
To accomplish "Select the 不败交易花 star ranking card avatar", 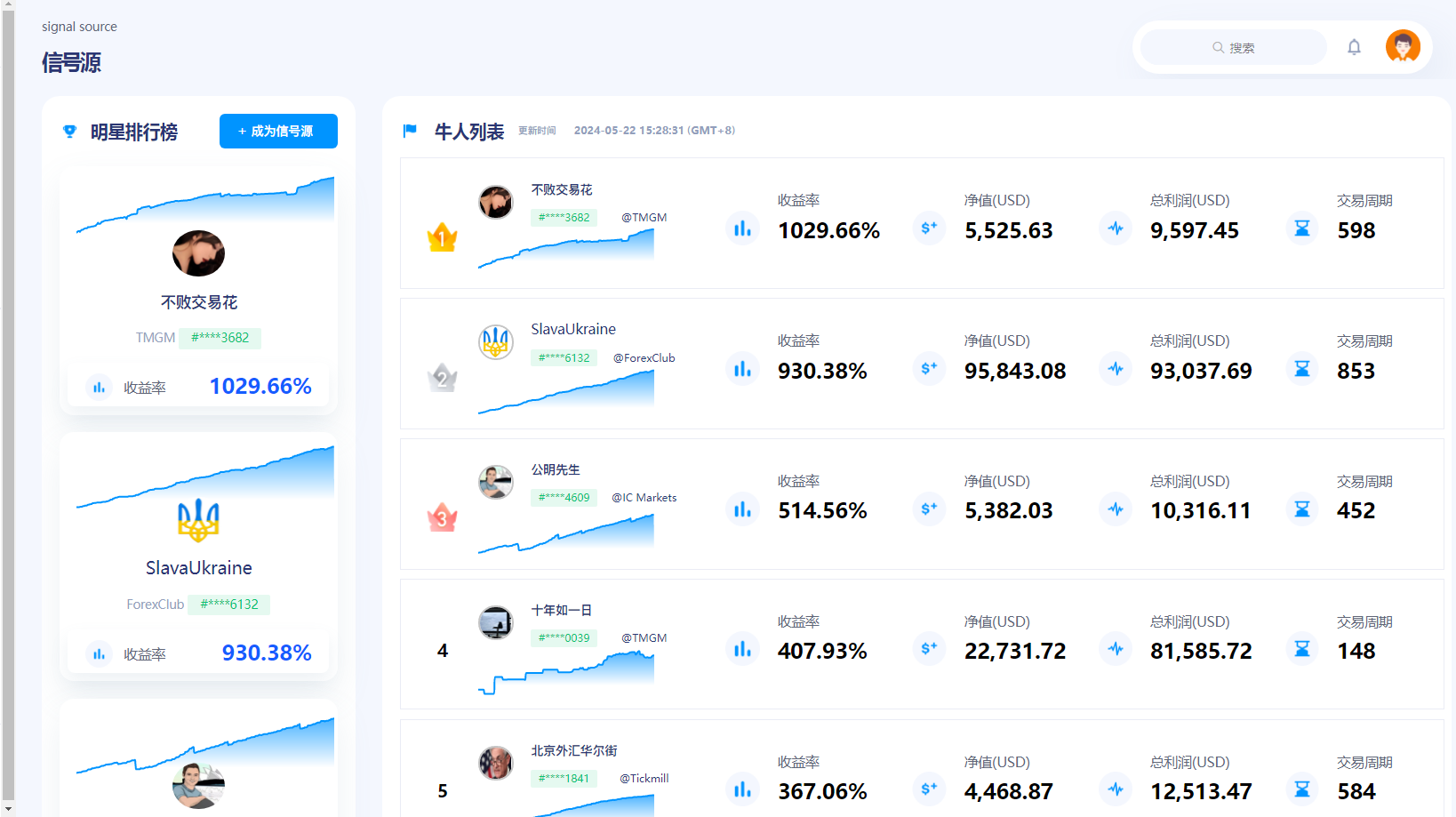I will click(x=198, y=253).
